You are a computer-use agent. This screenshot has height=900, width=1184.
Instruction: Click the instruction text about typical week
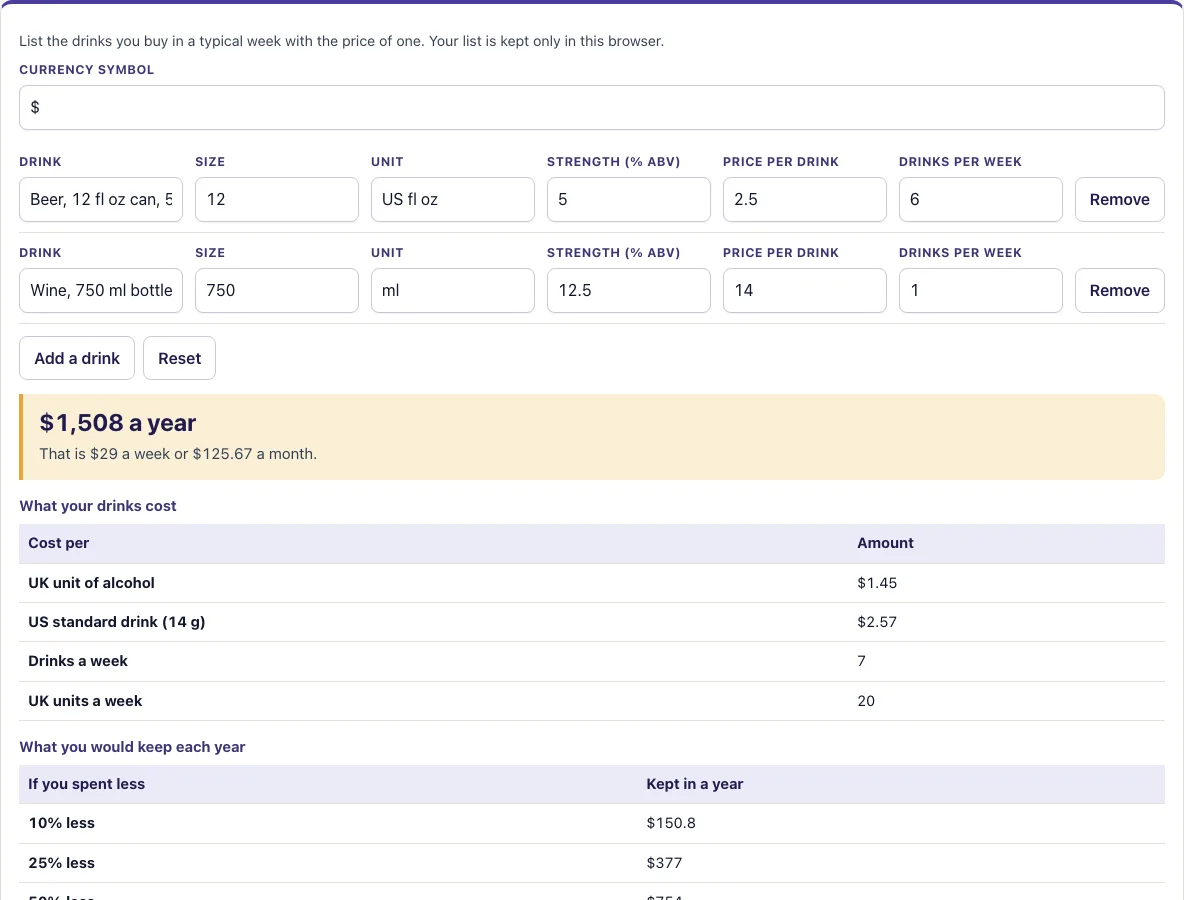pyautogui.click(x=341, y=41)
